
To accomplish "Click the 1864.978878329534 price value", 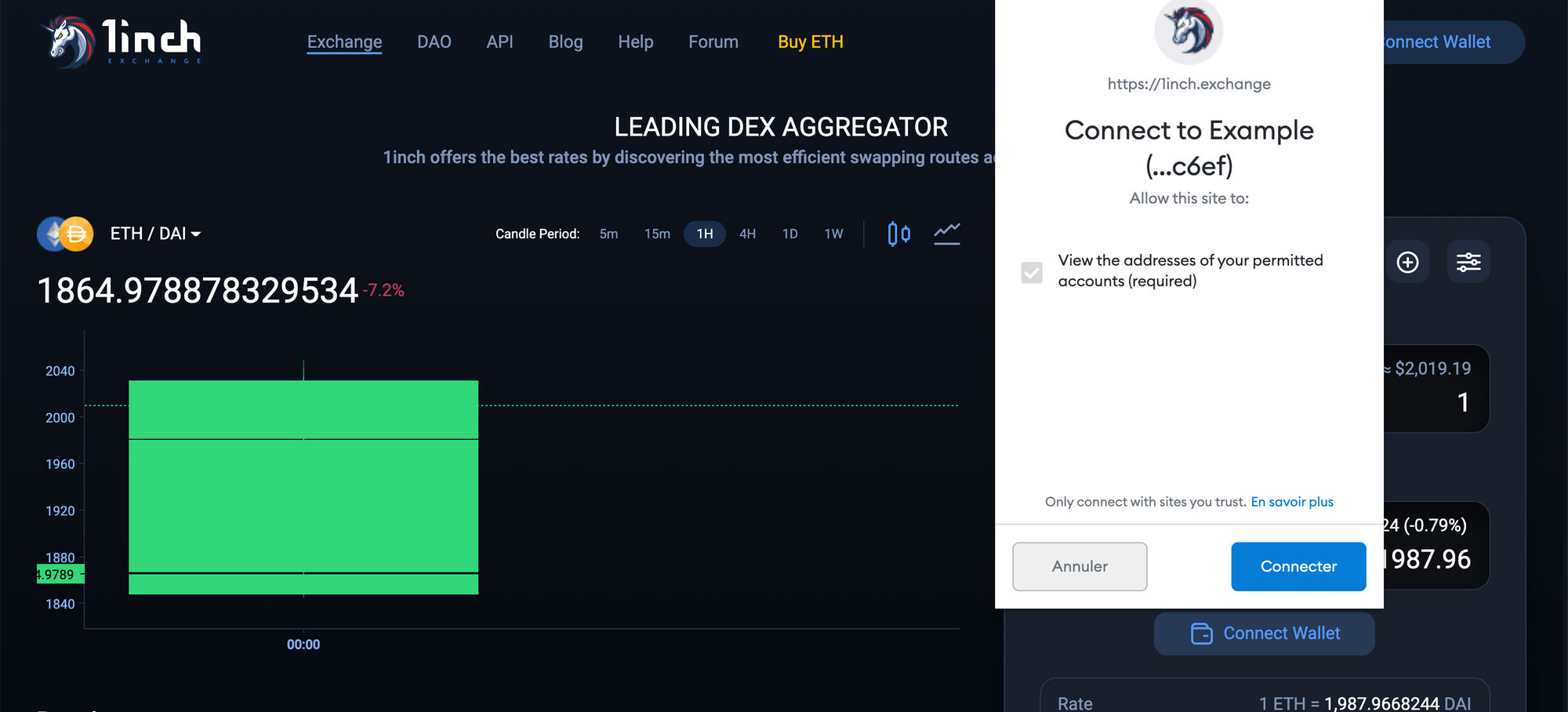I will click(198, 291).
